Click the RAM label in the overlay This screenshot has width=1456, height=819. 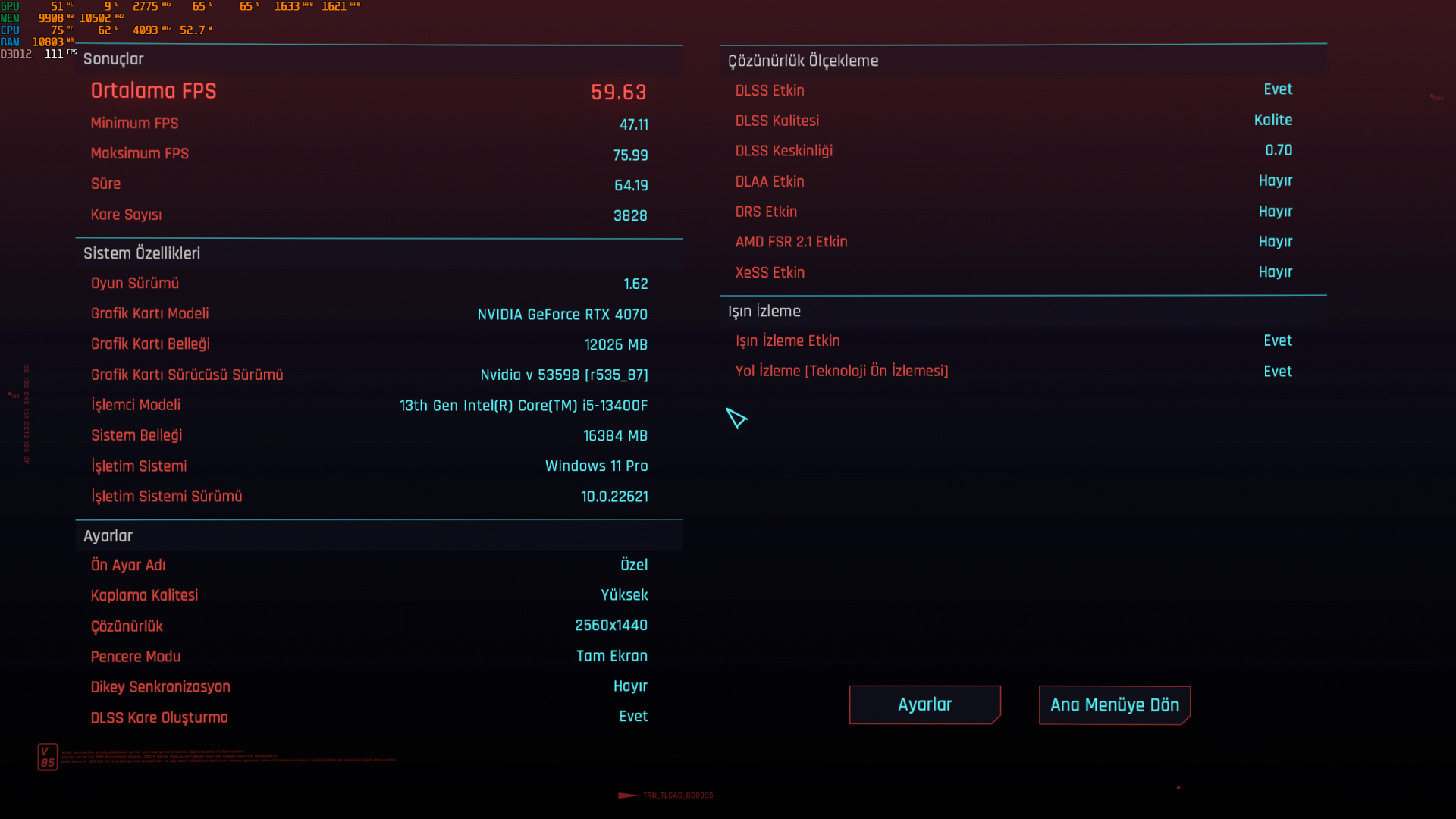click(x=10, y=42)
